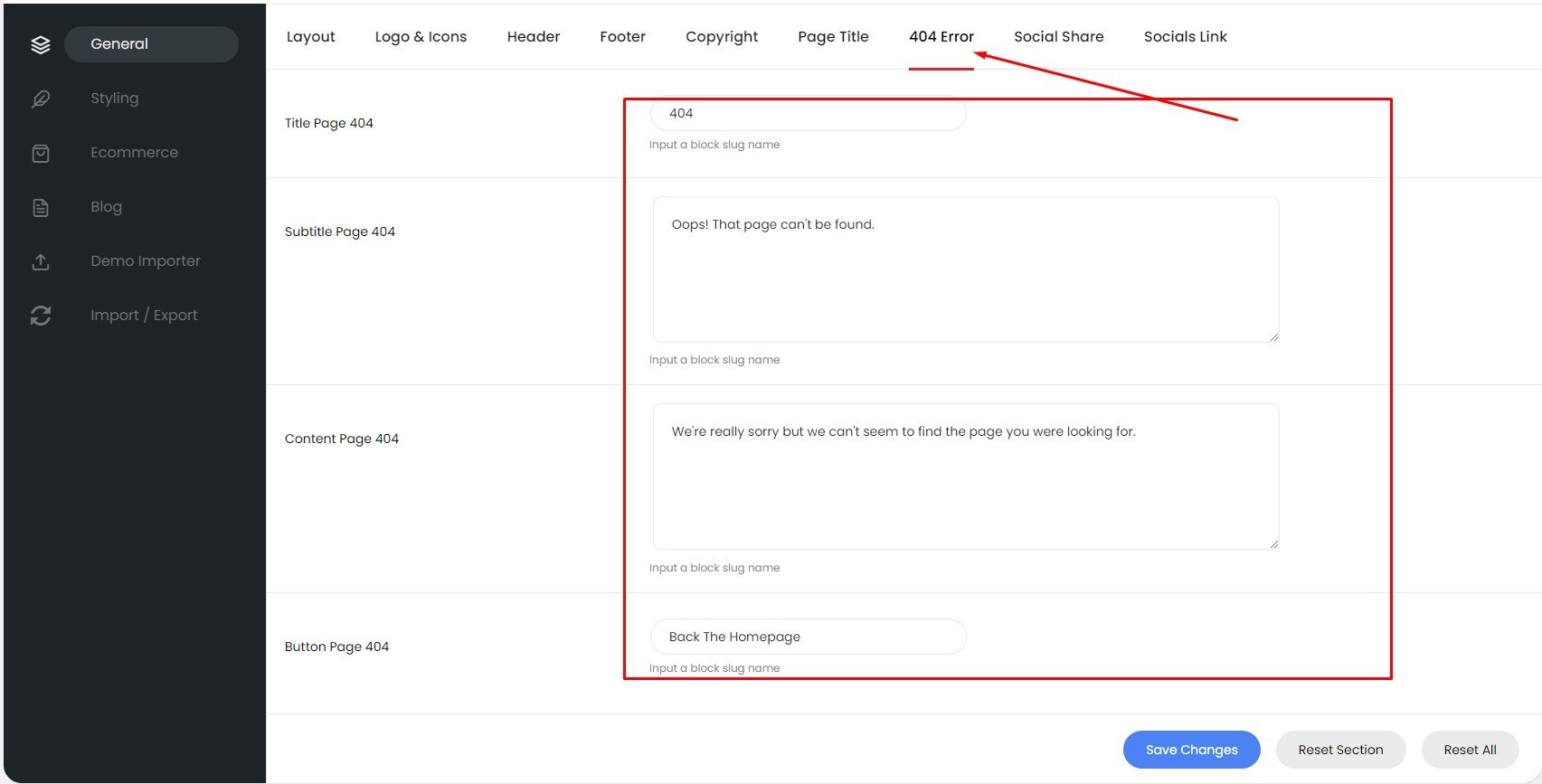Open the Ecommerce settings section
This screenshot has width=1542, height=784.
(134, 153)
